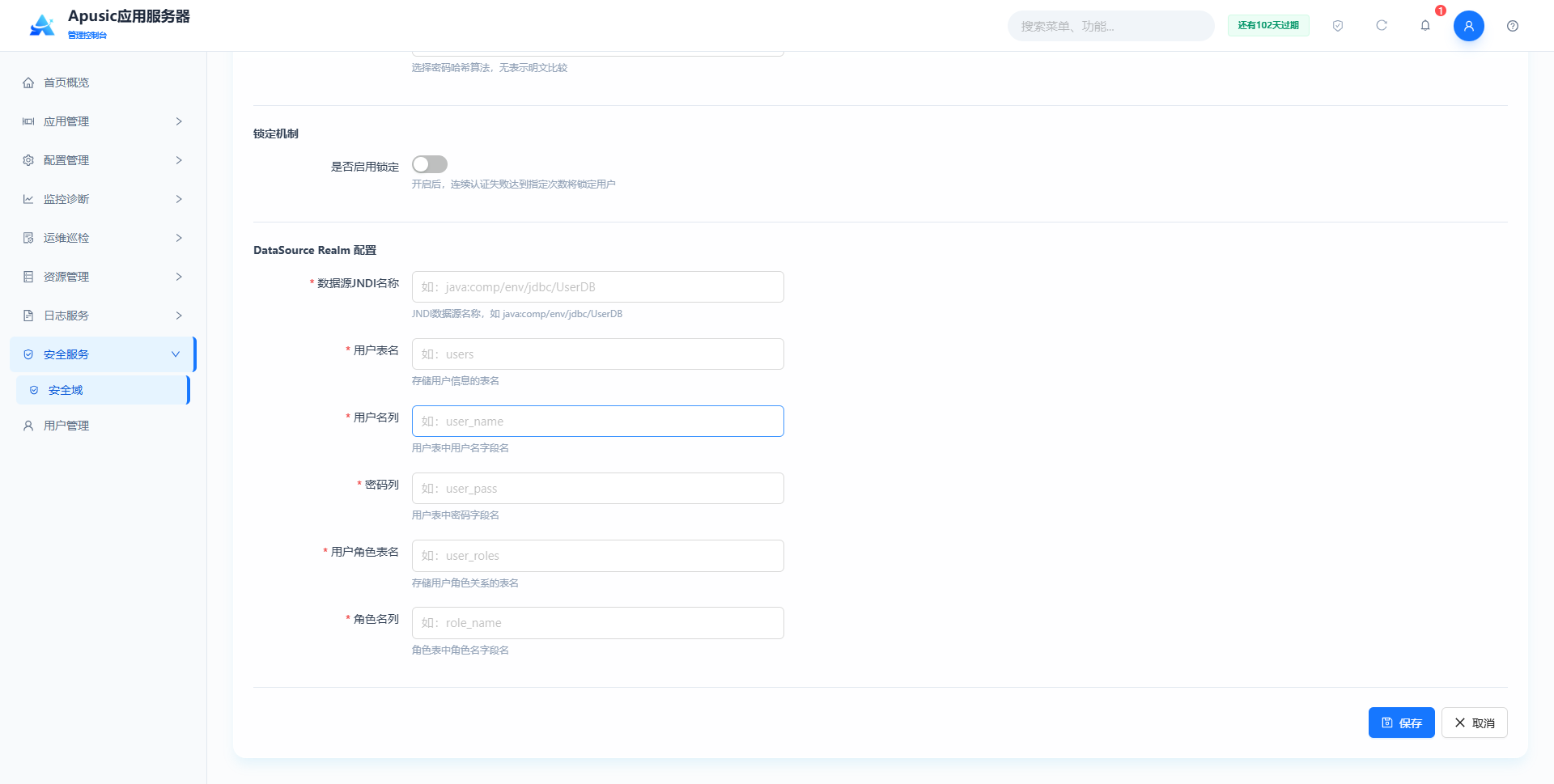
Task: Open 日志服务 menu label
Action: click(66, 316)
